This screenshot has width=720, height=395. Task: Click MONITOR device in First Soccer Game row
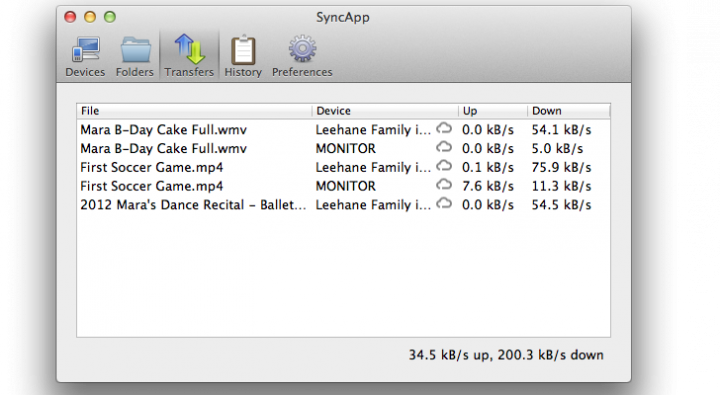pyautogui.click(x=346, y=186)
